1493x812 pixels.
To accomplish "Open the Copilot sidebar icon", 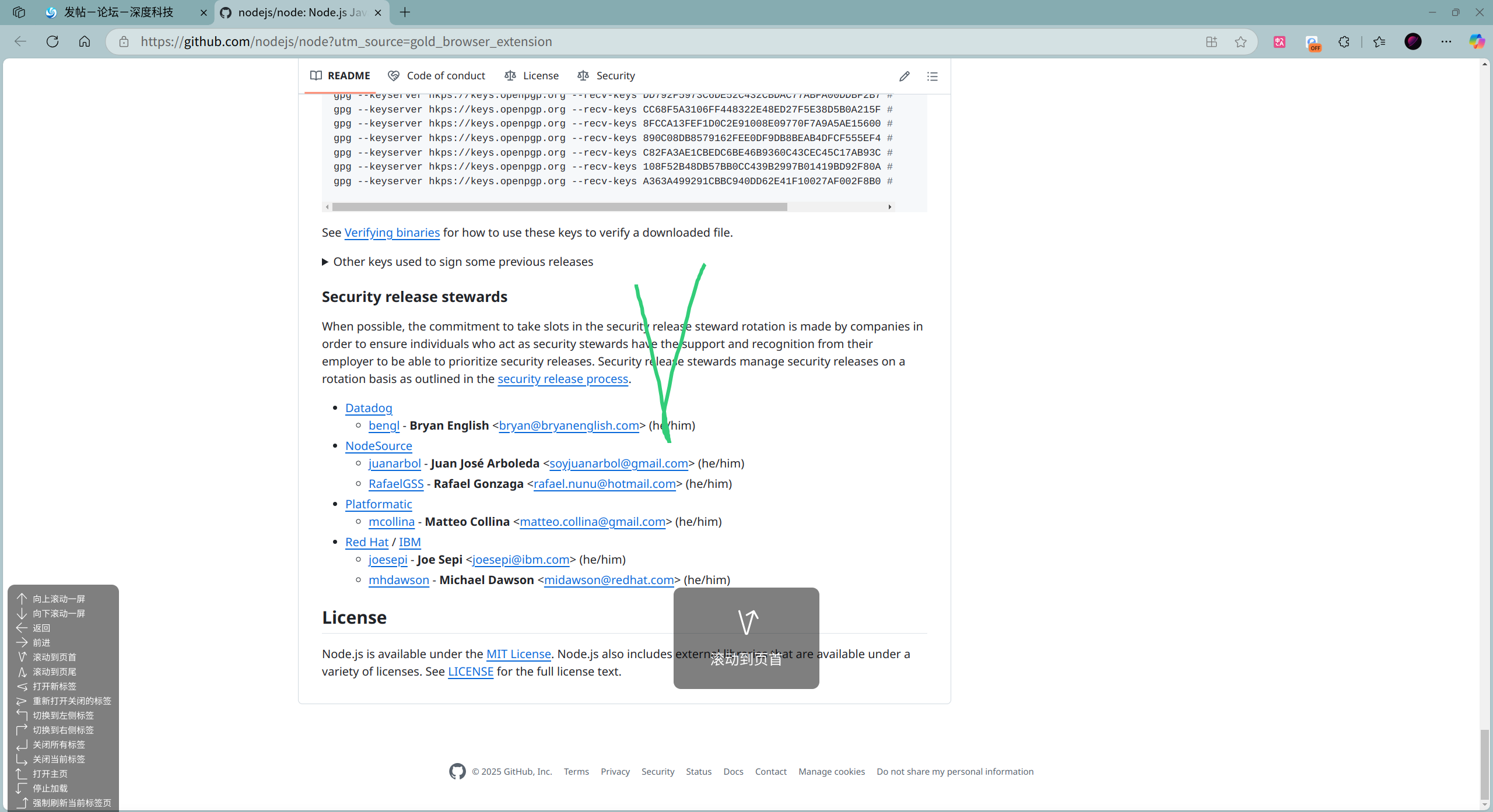I will coord(1476,41).
